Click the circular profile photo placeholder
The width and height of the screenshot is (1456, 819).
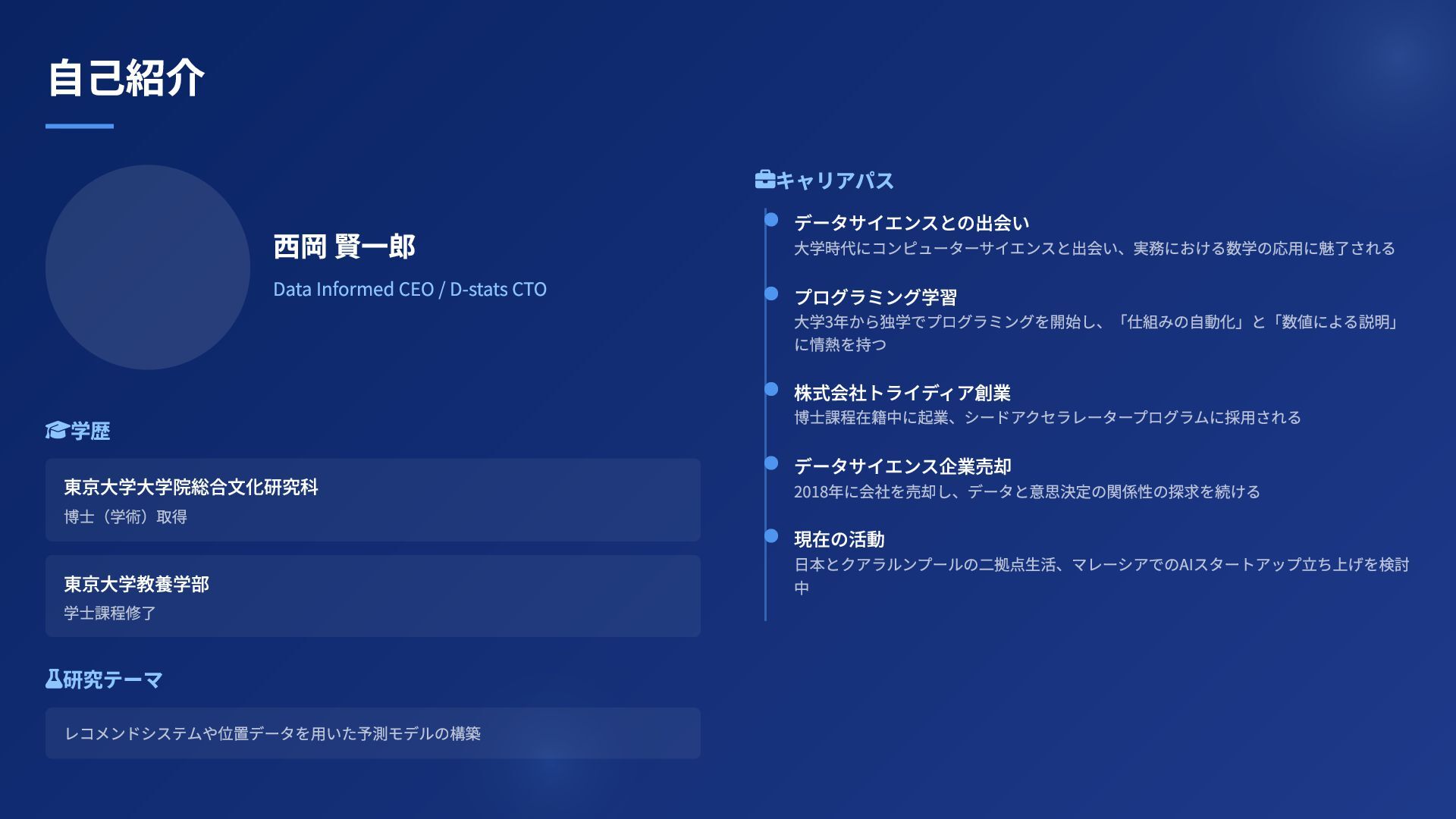point(148,268)
